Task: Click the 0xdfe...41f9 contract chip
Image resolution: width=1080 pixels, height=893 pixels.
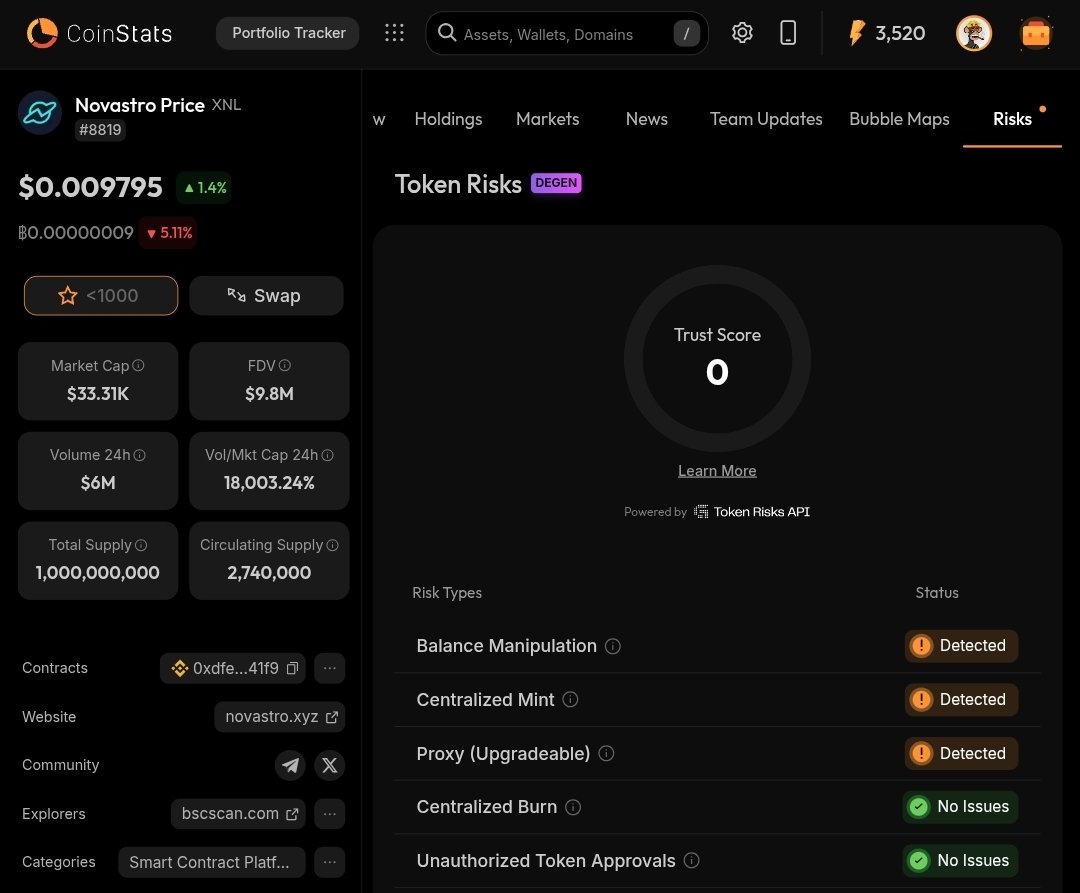Action: click(x=233, y=668)
